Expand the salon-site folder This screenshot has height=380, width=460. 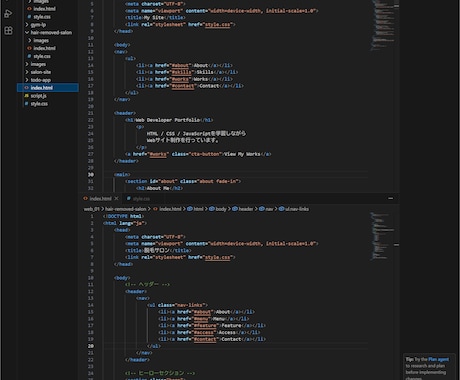[27, 72]
